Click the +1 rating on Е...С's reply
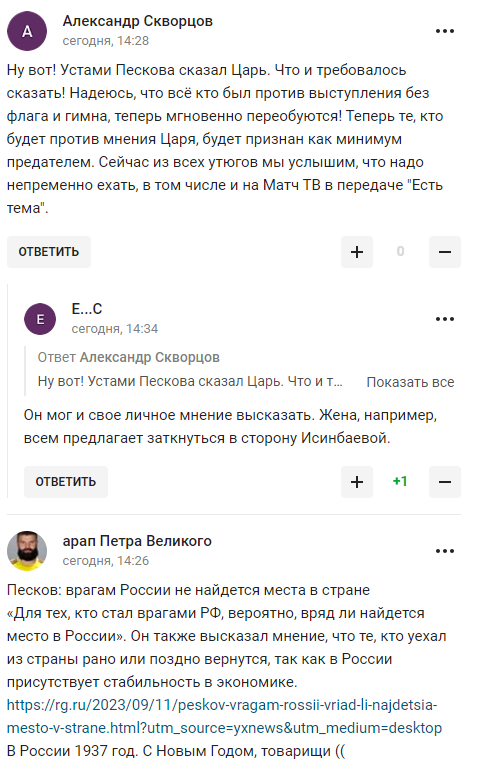 coord(400,482)
